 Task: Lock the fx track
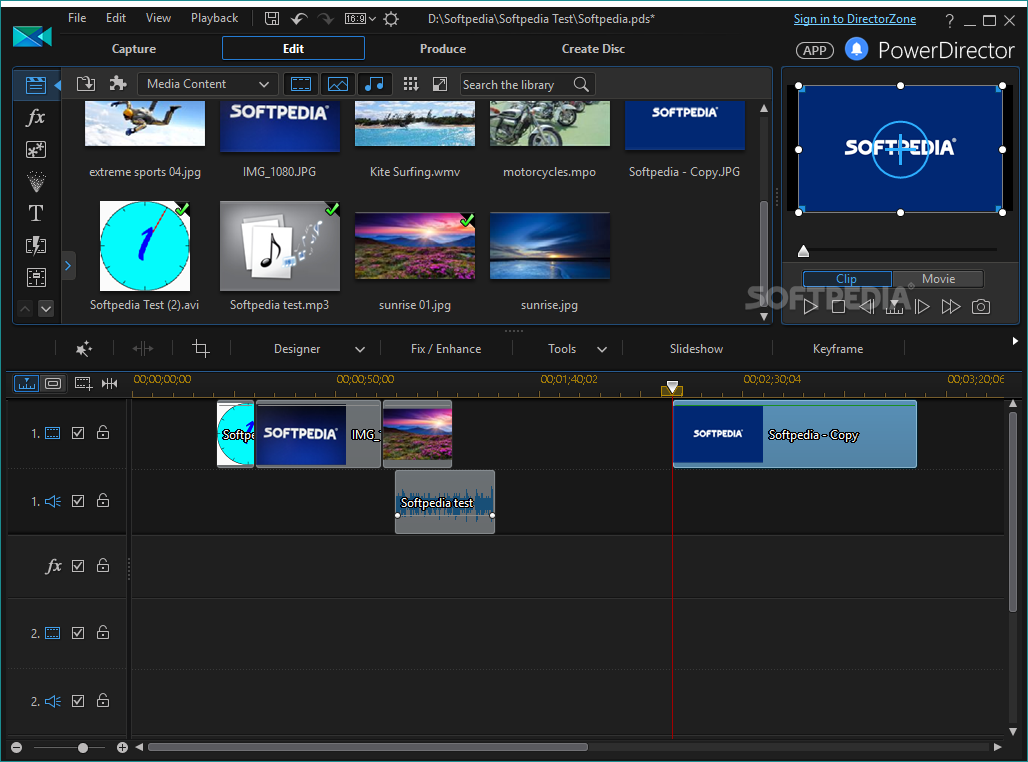pos(103,565)
